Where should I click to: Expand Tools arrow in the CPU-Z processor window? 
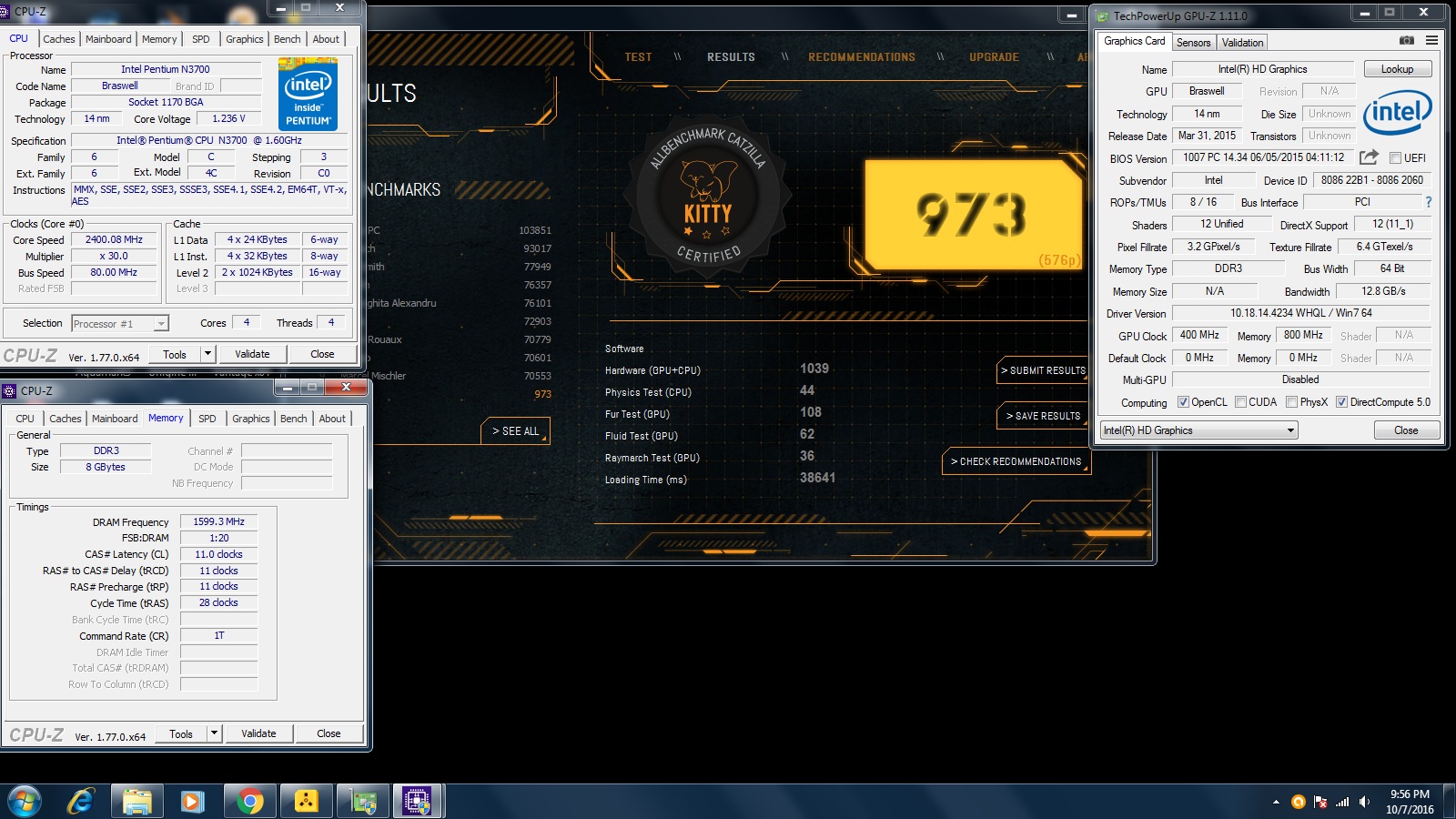(207, 354)
